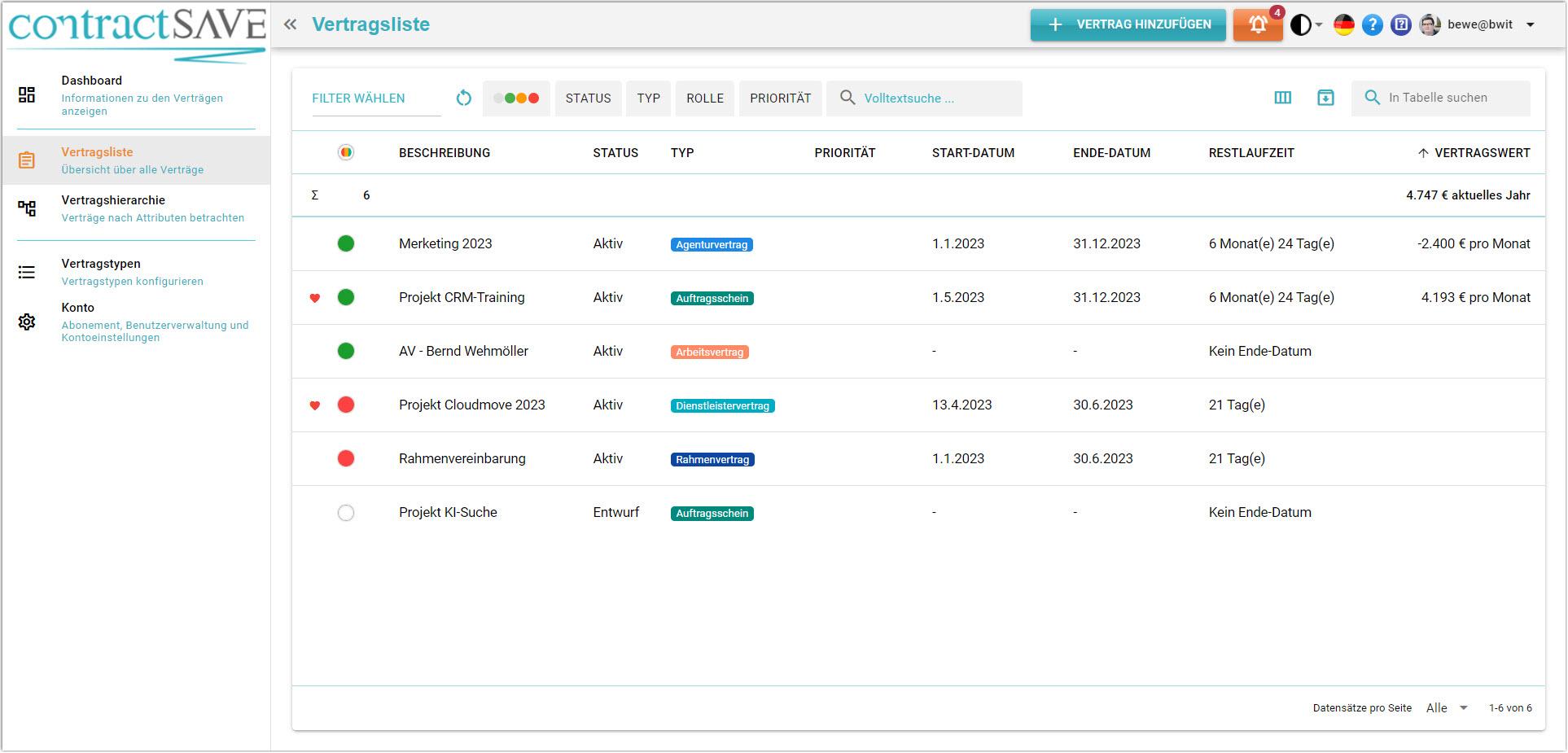Click the Rahmenvertrag type tag
This screenshot has height=753, width=1568.
tap(712, 459)
